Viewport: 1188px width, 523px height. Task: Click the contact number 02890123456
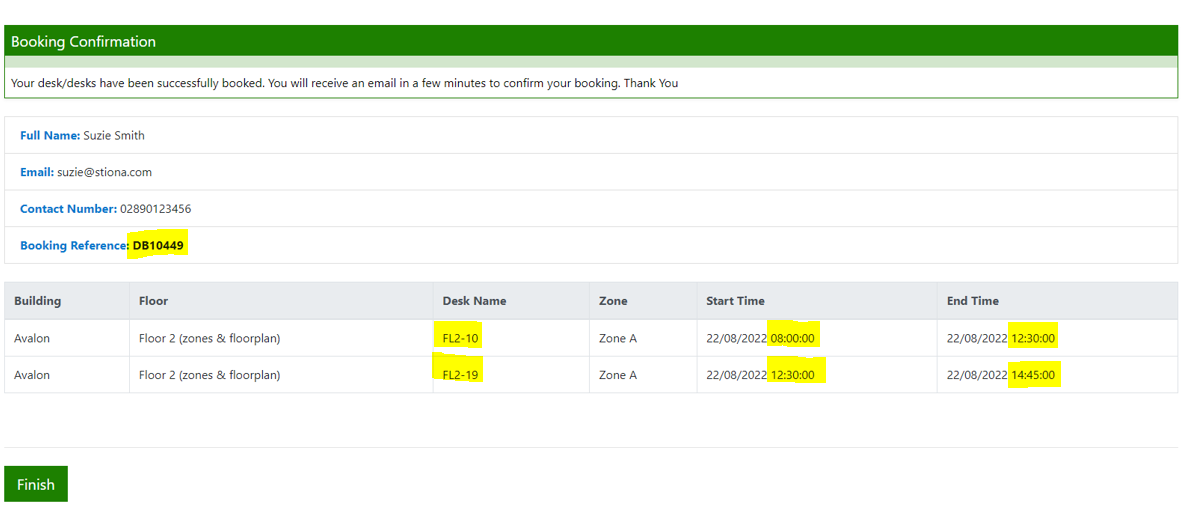click(x=155, y=209)
